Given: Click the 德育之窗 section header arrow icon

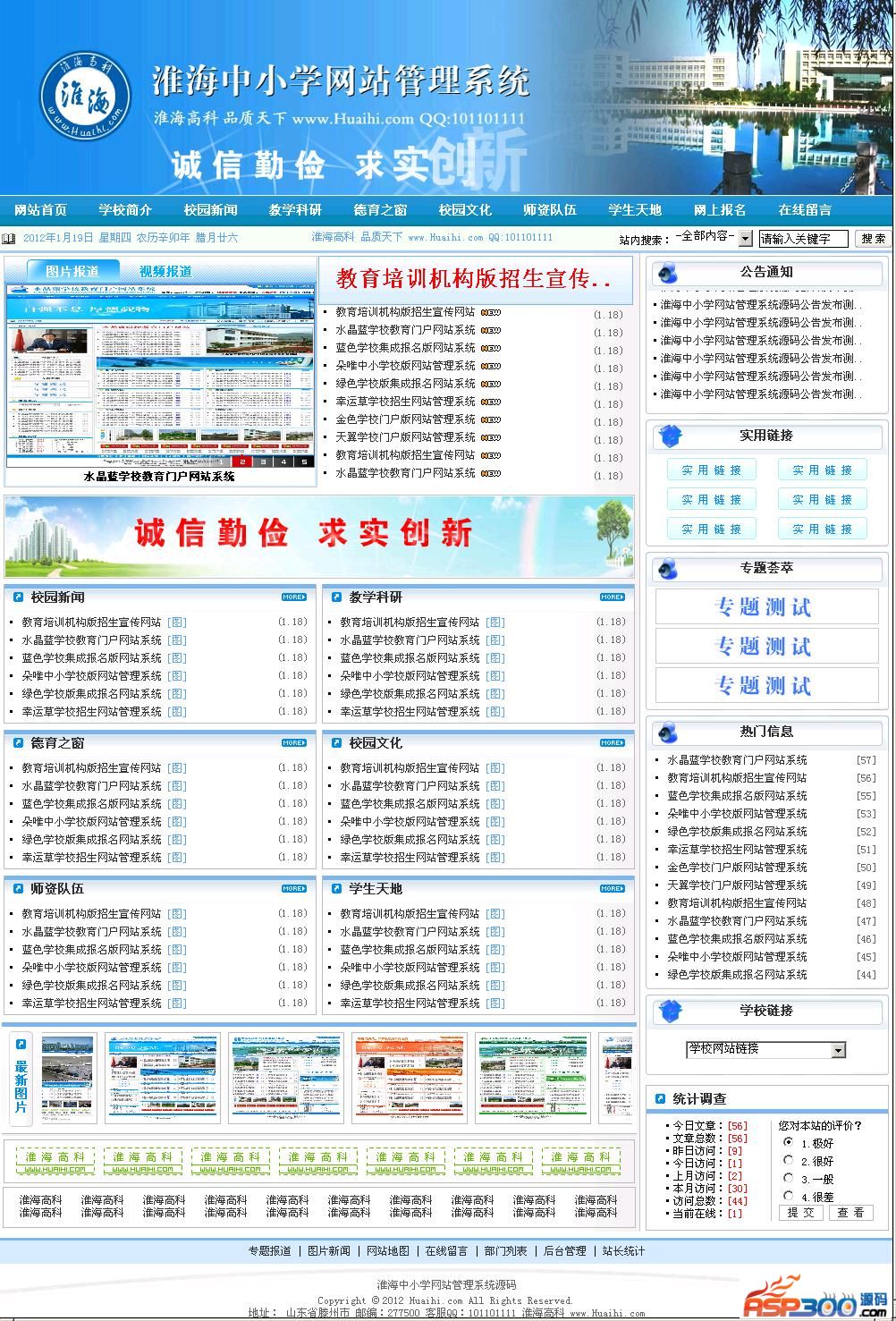Looking at the screenshot, I should click(18, 742).
